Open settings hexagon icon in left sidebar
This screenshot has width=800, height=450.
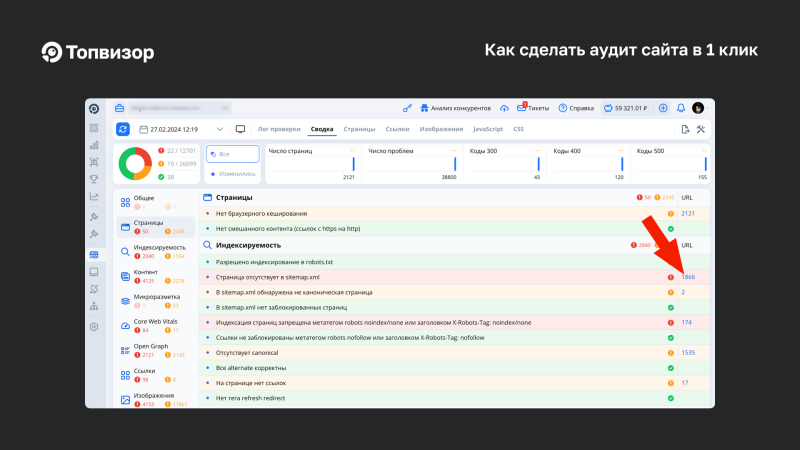[94, 327]
